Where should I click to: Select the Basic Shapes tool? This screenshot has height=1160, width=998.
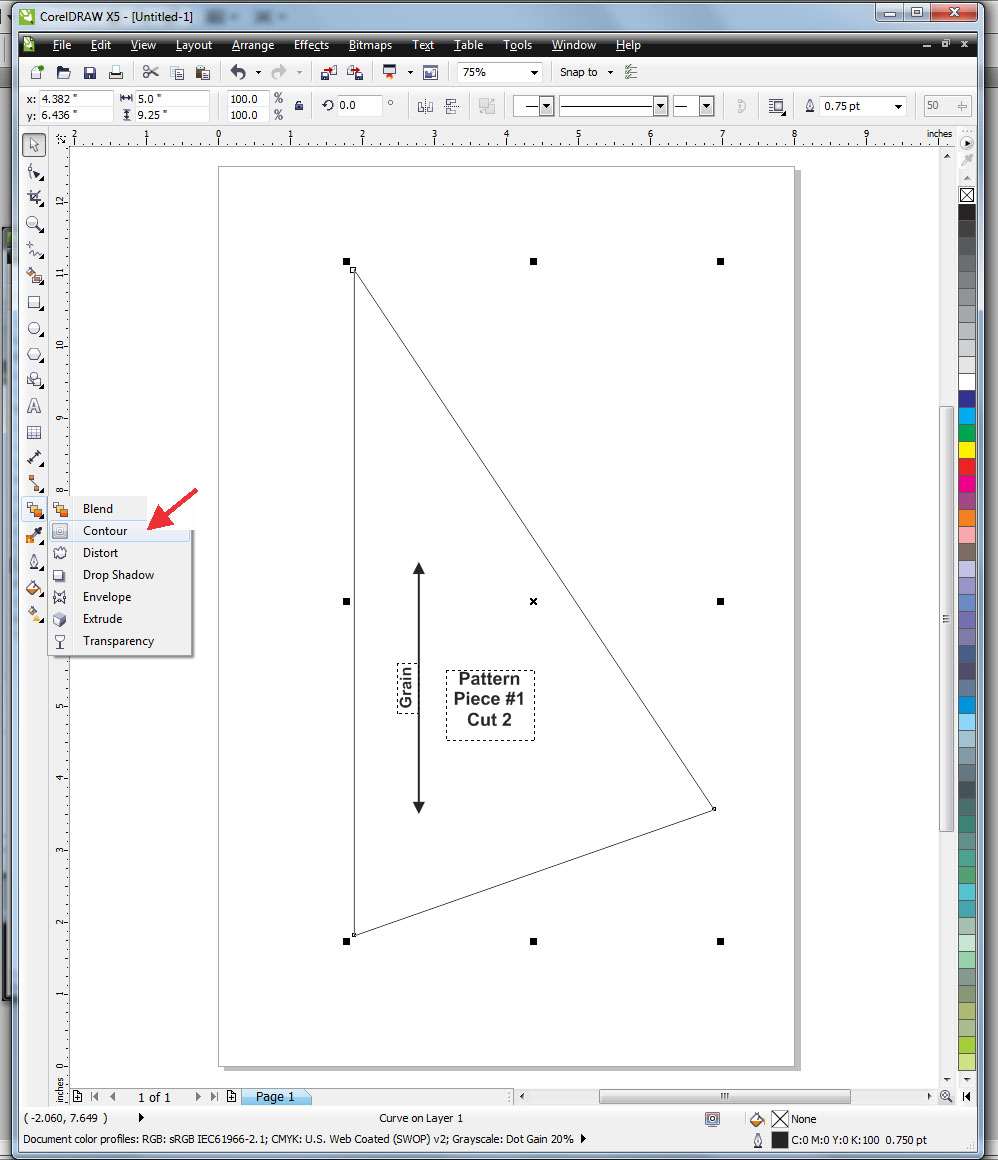point(34,380)
